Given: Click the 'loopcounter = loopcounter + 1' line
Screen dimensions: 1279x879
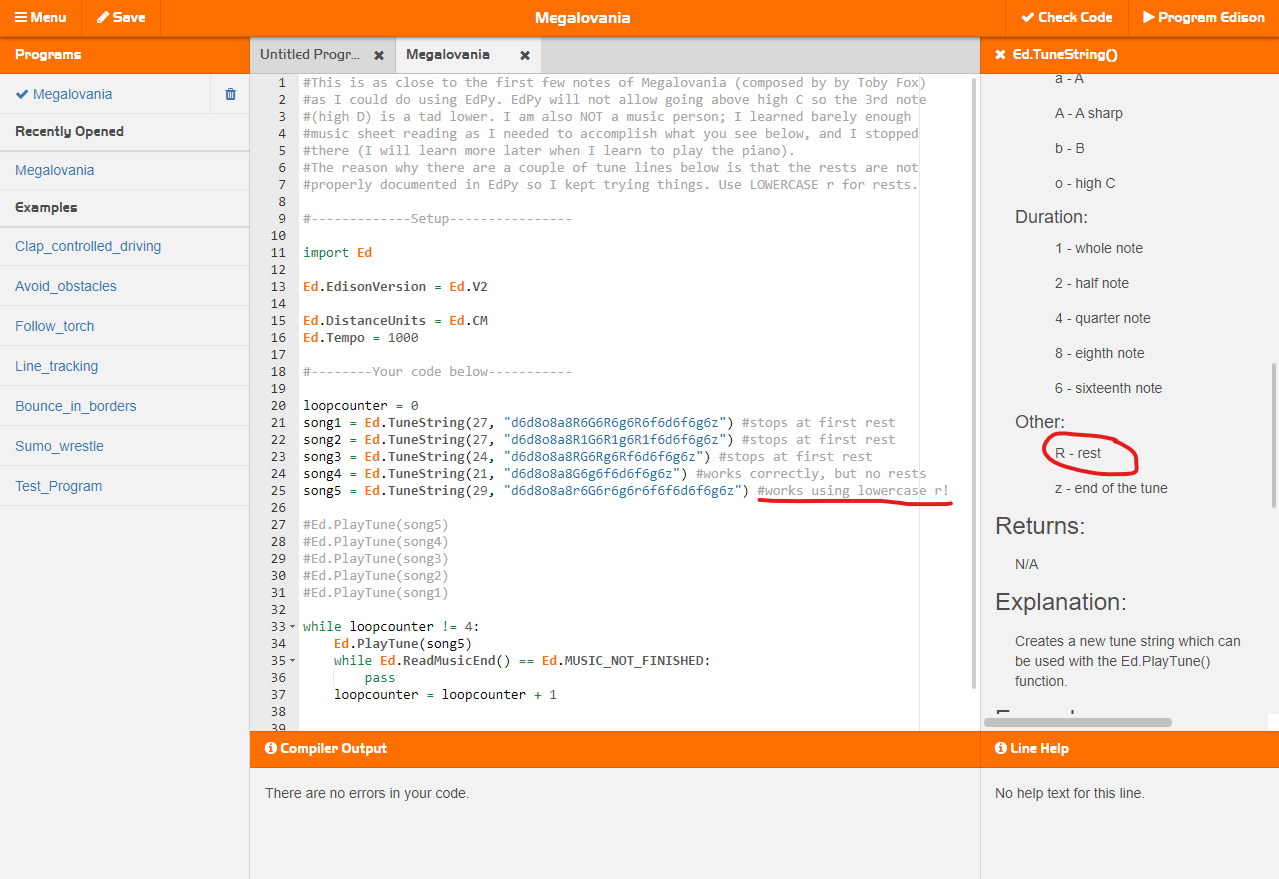Looking at the screenshot, I should coord(445,695).
